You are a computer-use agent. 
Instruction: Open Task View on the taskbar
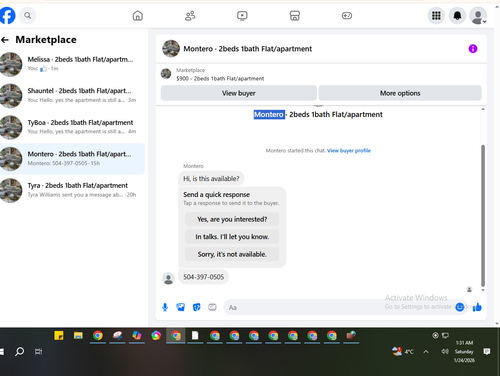coord(38,351)
